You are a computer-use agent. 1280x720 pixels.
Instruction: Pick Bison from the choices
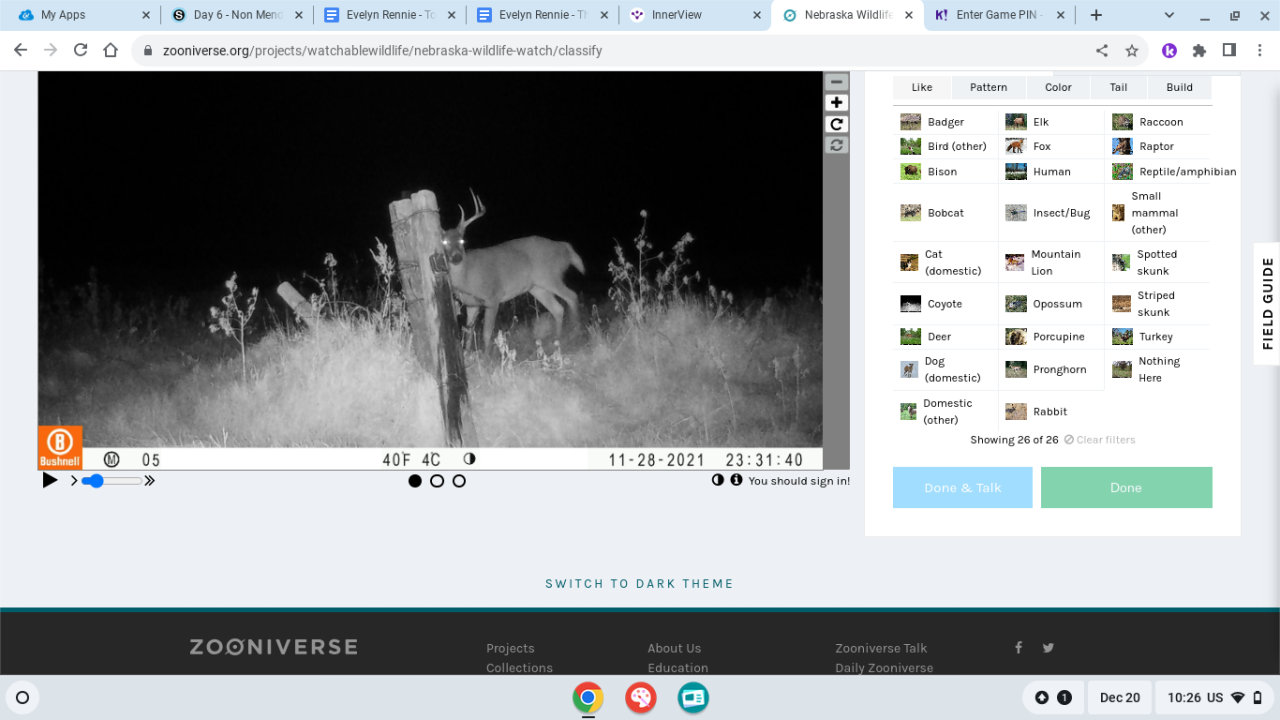(946, 171)
